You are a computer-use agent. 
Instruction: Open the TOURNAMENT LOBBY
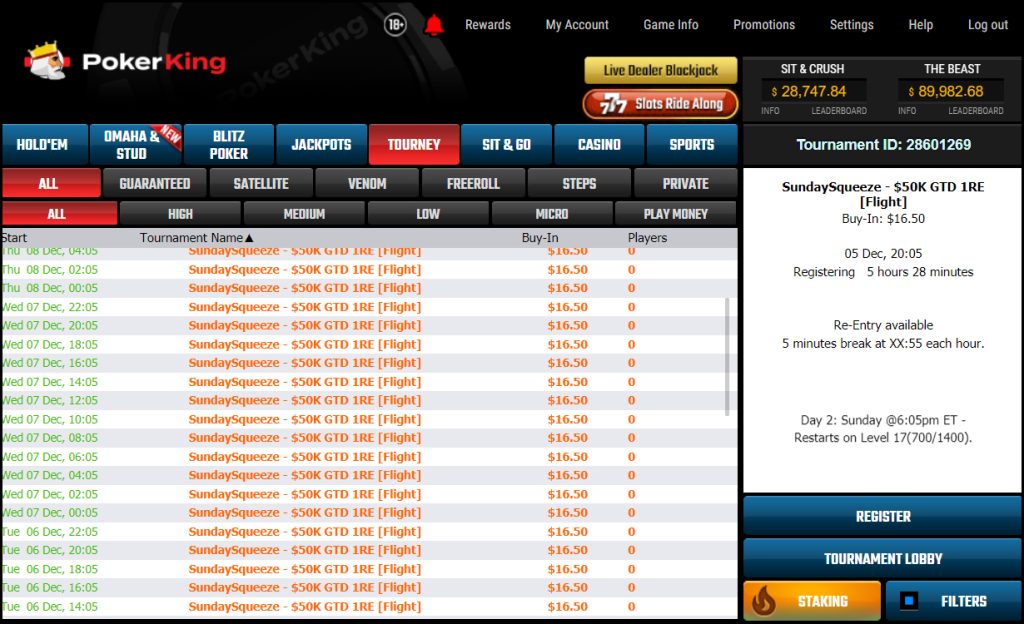pos(883,559)
